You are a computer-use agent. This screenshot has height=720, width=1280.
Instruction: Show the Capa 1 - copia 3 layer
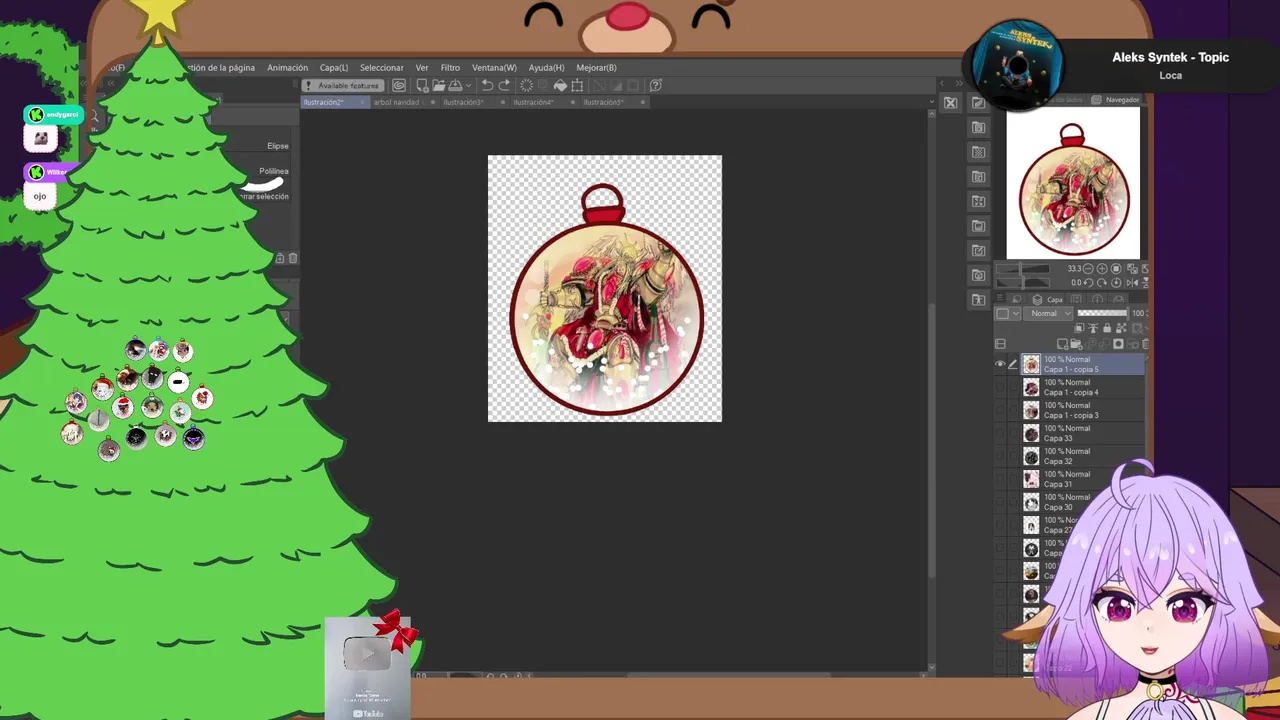click(x=1000, y=411)
